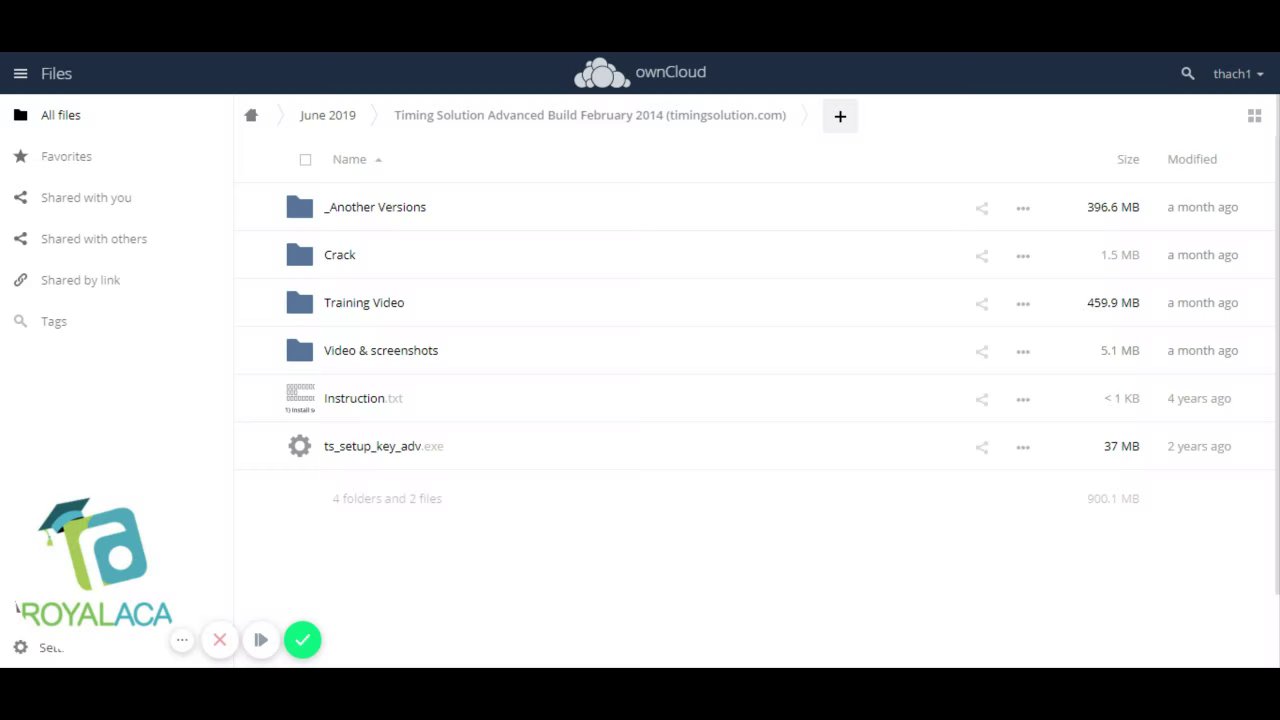The image size is (1280, 720).
Task: Sort by Modified column header
Action: point(1192,159)
